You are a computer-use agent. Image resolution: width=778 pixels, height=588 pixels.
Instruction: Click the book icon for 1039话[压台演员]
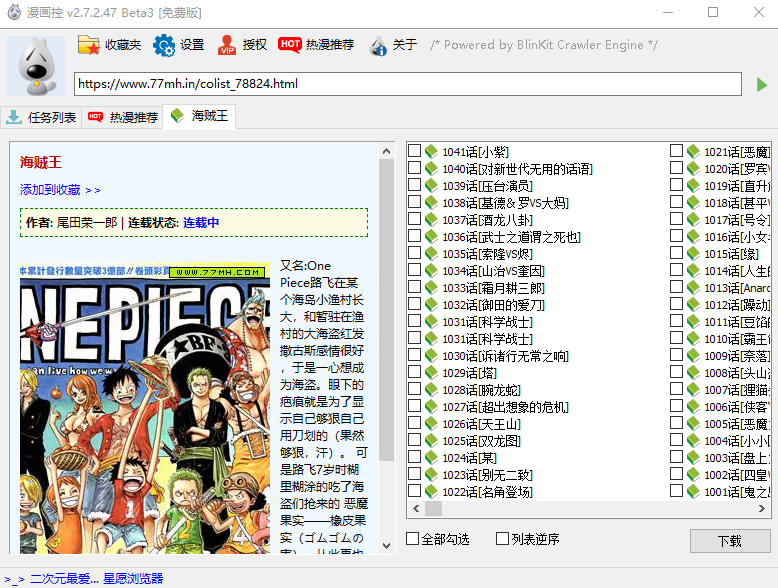(x=431, y=186)
